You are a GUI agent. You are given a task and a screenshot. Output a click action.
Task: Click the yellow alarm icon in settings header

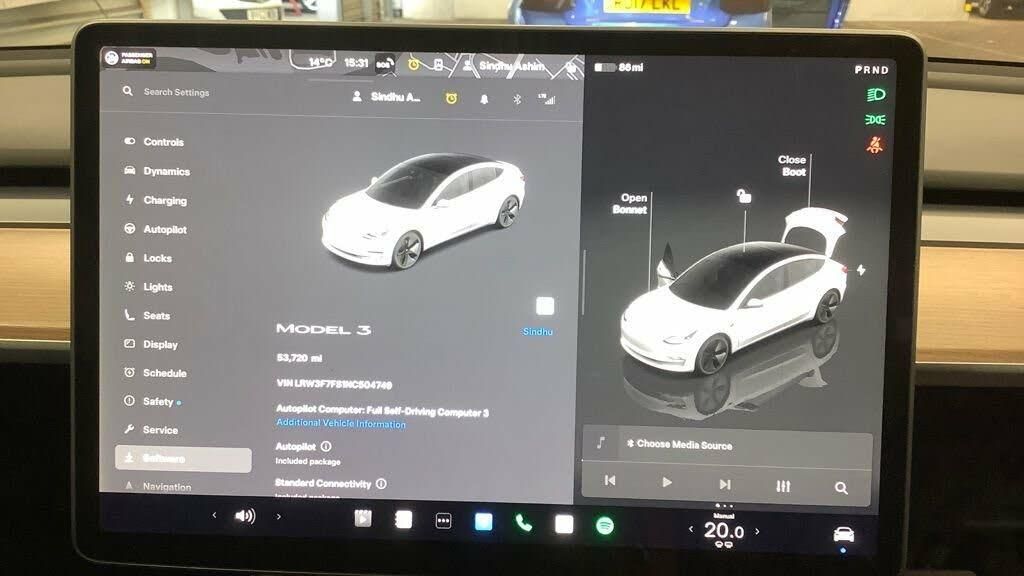pos(451,98)
